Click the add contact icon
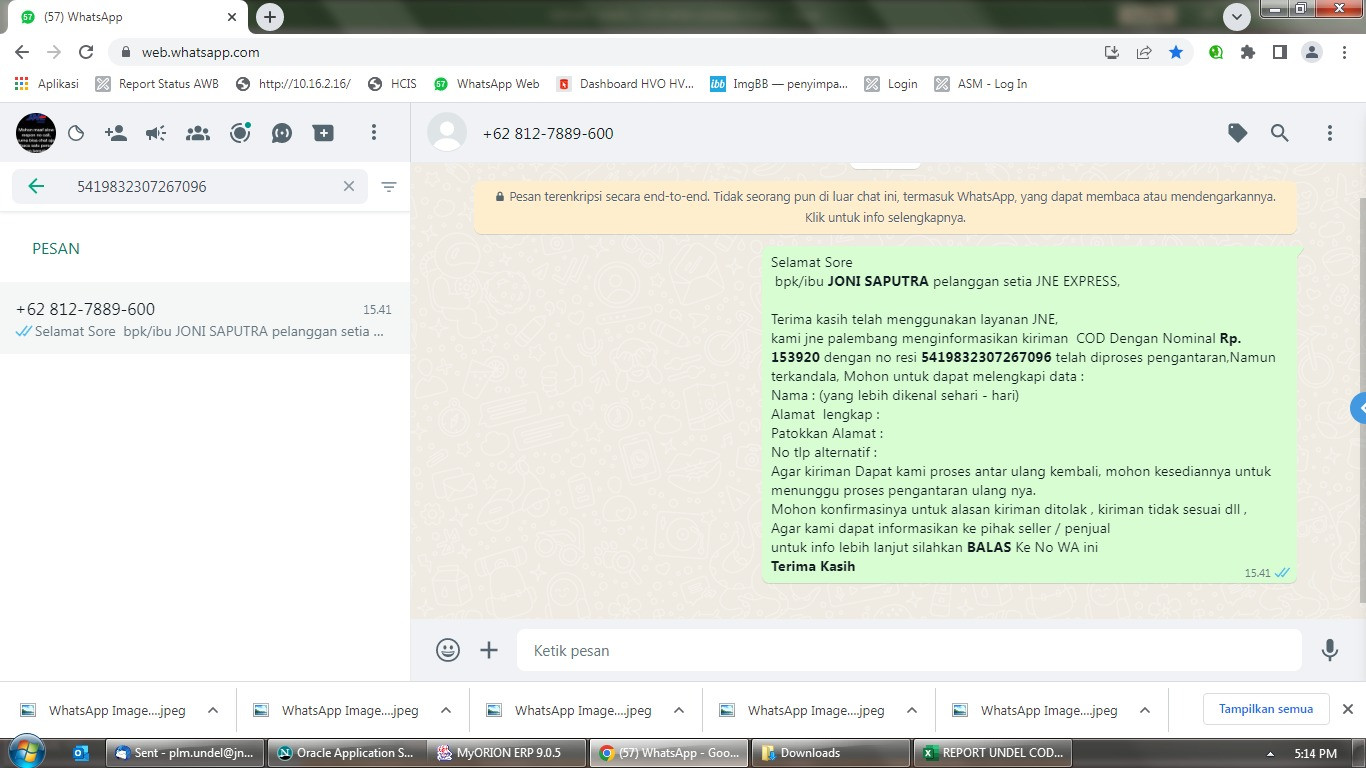The height and width of the screenshot is (768, 1366). [116, 133]
